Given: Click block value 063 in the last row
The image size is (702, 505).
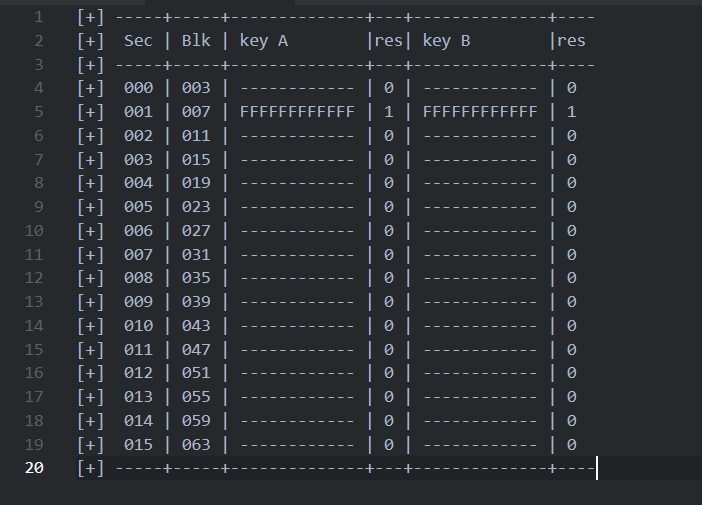Looking at the screenshot, I should [196, 444].
